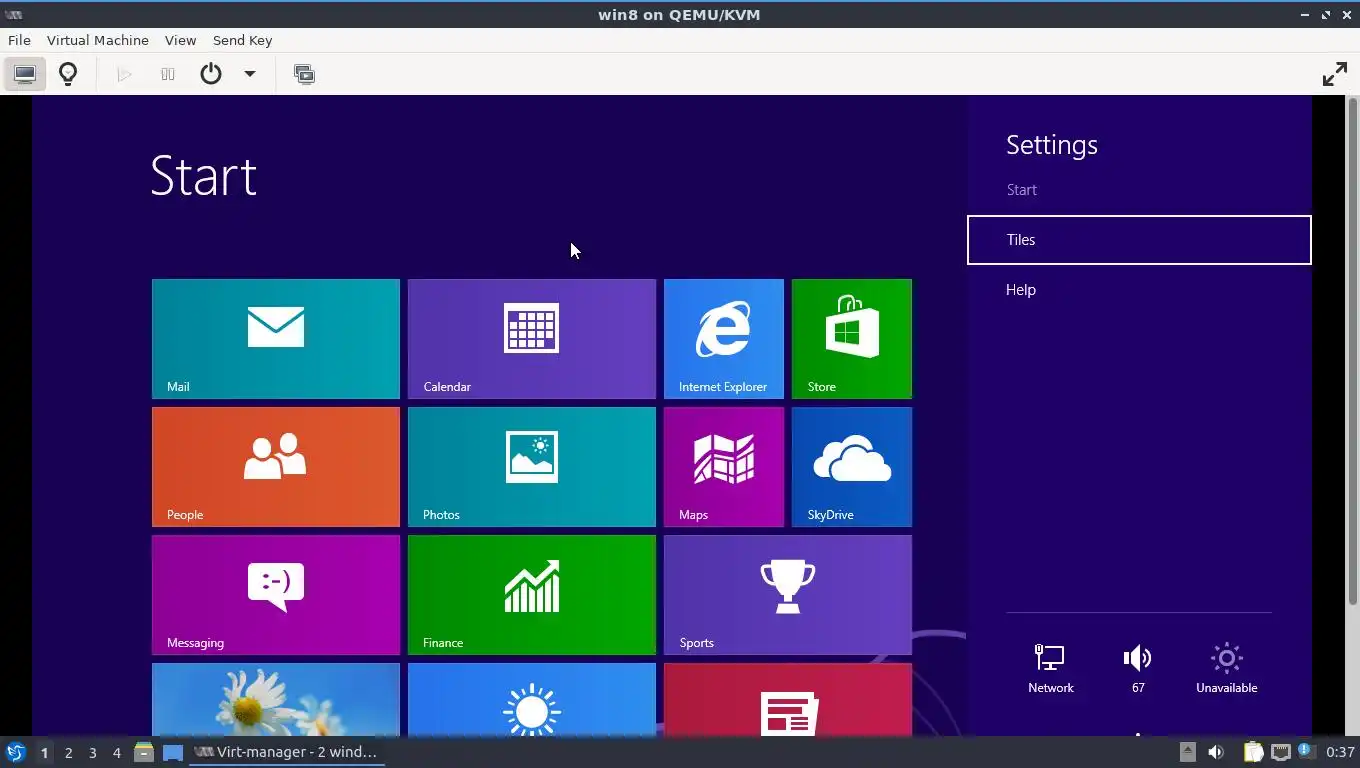Open the Send Key menu

click(x=242, y=40)
